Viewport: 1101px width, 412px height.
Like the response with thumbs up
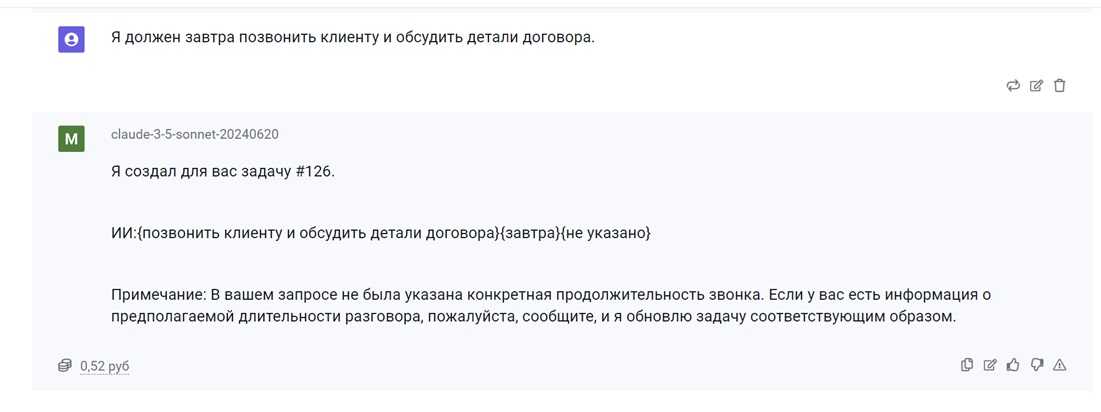point(1013,364)
